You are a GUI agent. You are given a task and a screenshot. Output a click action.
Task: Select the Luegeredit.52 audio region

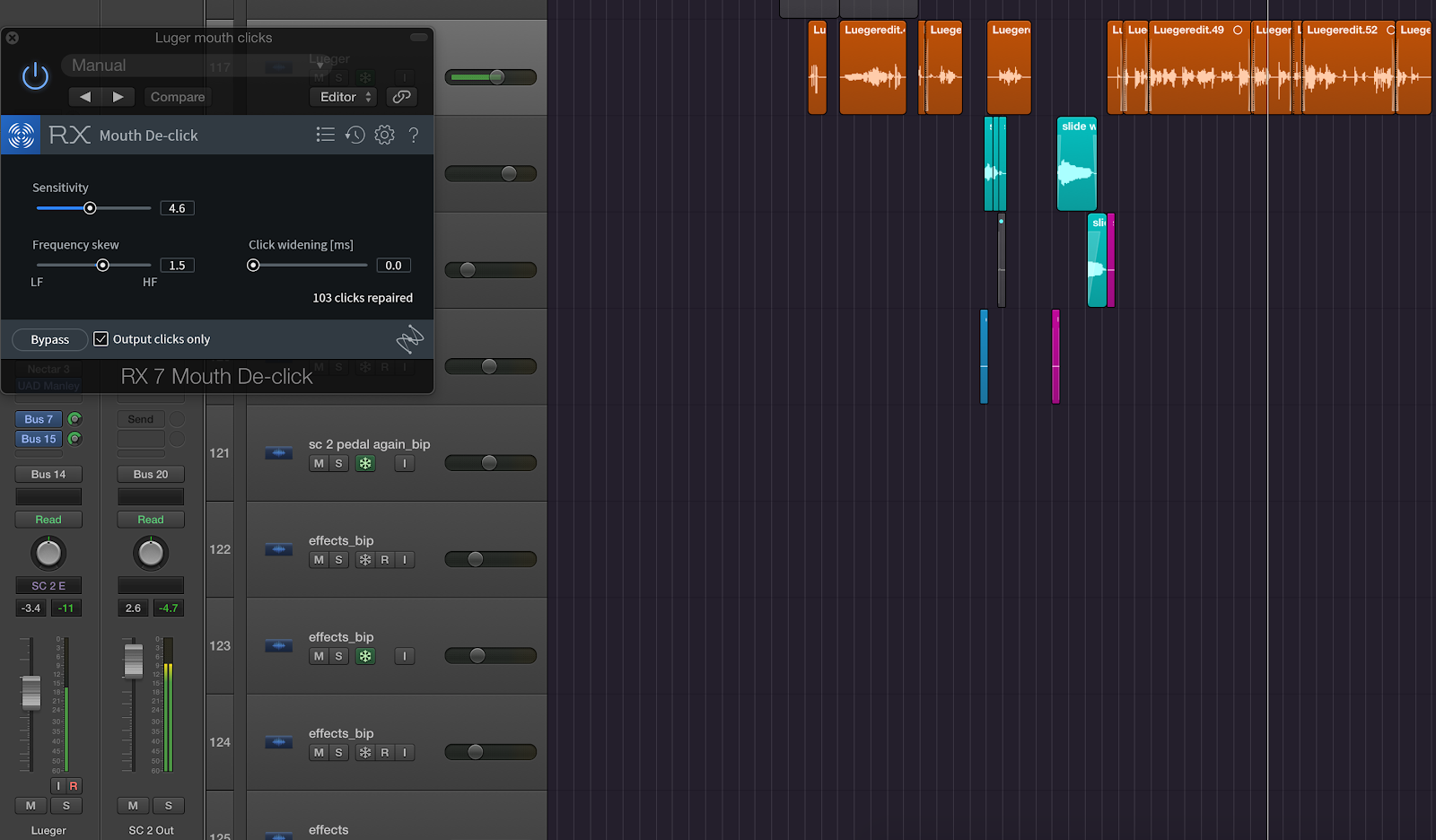coord(1349,67)
